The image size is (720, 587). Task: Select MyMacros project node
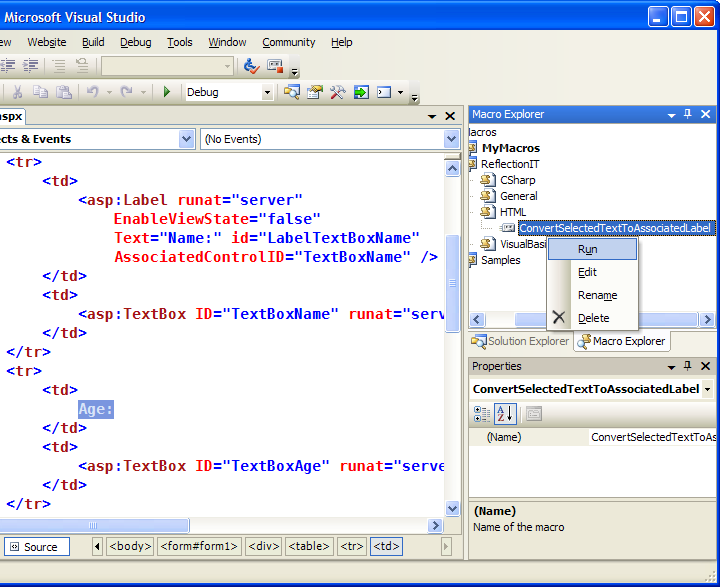coord(511,148)
